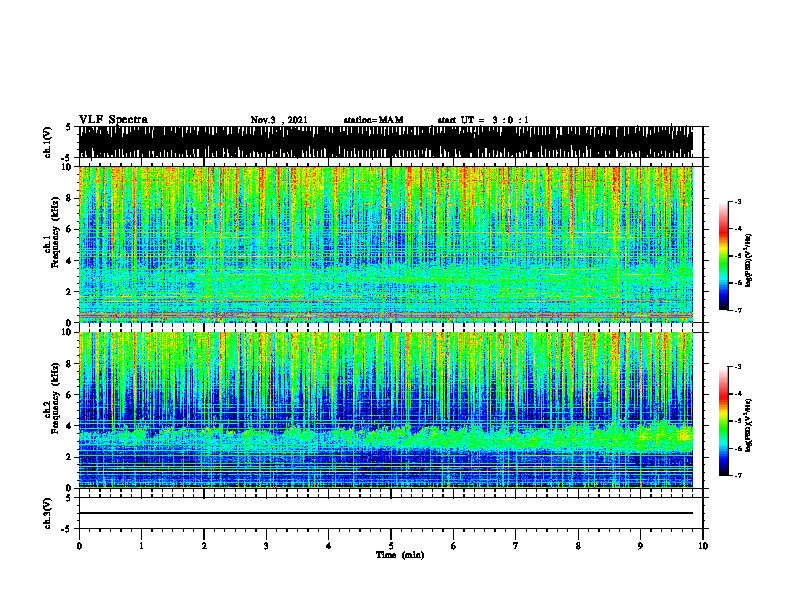
Task: Click the ch.2 colorbar "log(PSD)" label
Action: [749, 425]
